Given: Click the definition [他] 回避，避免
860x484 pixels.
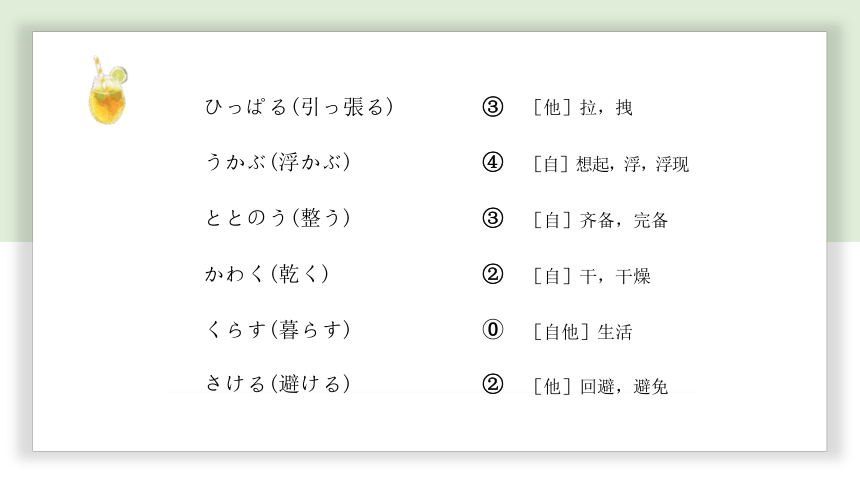Looking at the screenshot, I should [x=601, y=387].
